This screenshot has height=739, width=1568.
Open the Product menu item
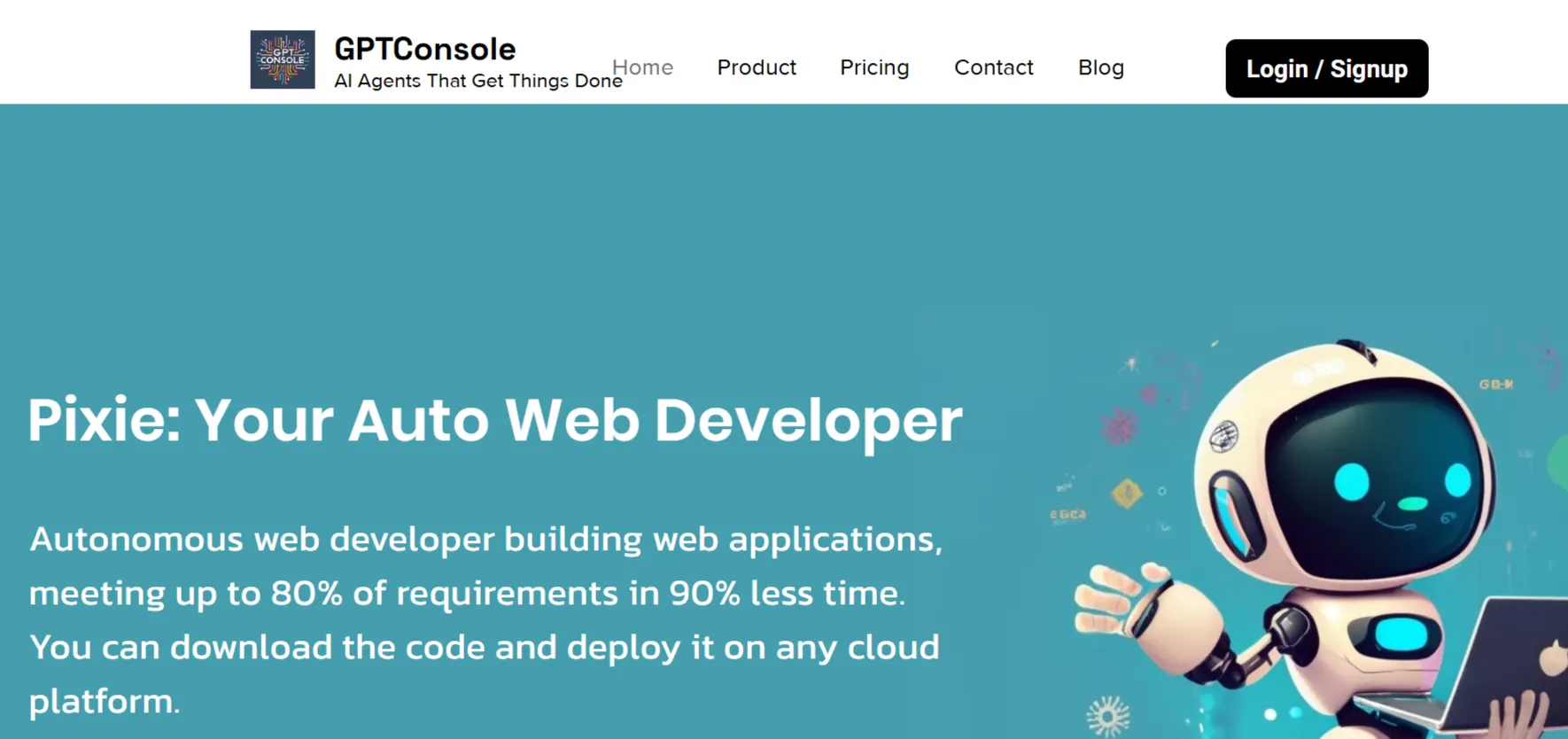coord(757,67)
